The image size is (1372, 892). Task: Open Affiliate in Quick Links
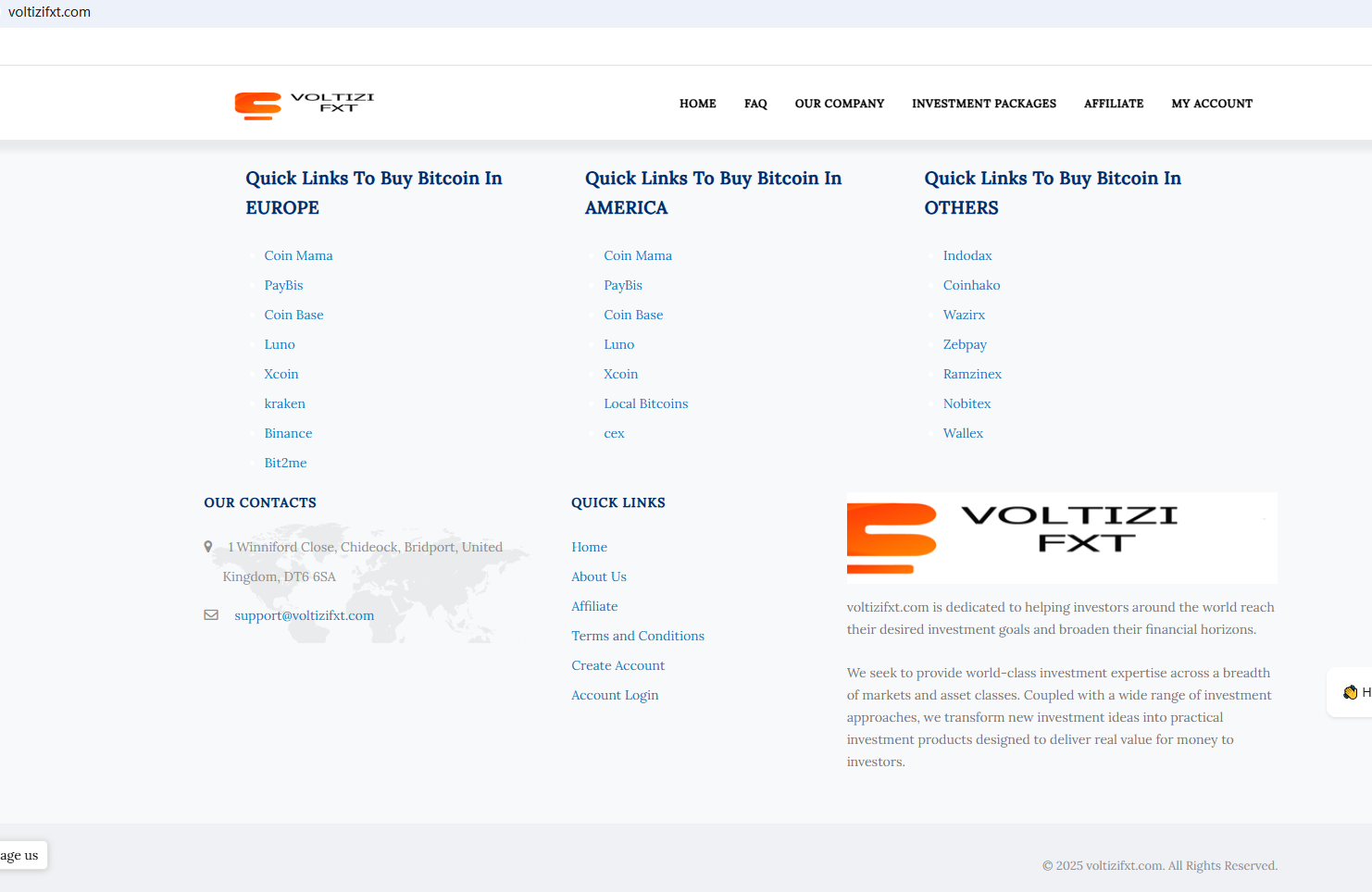(x=594, y=606)
